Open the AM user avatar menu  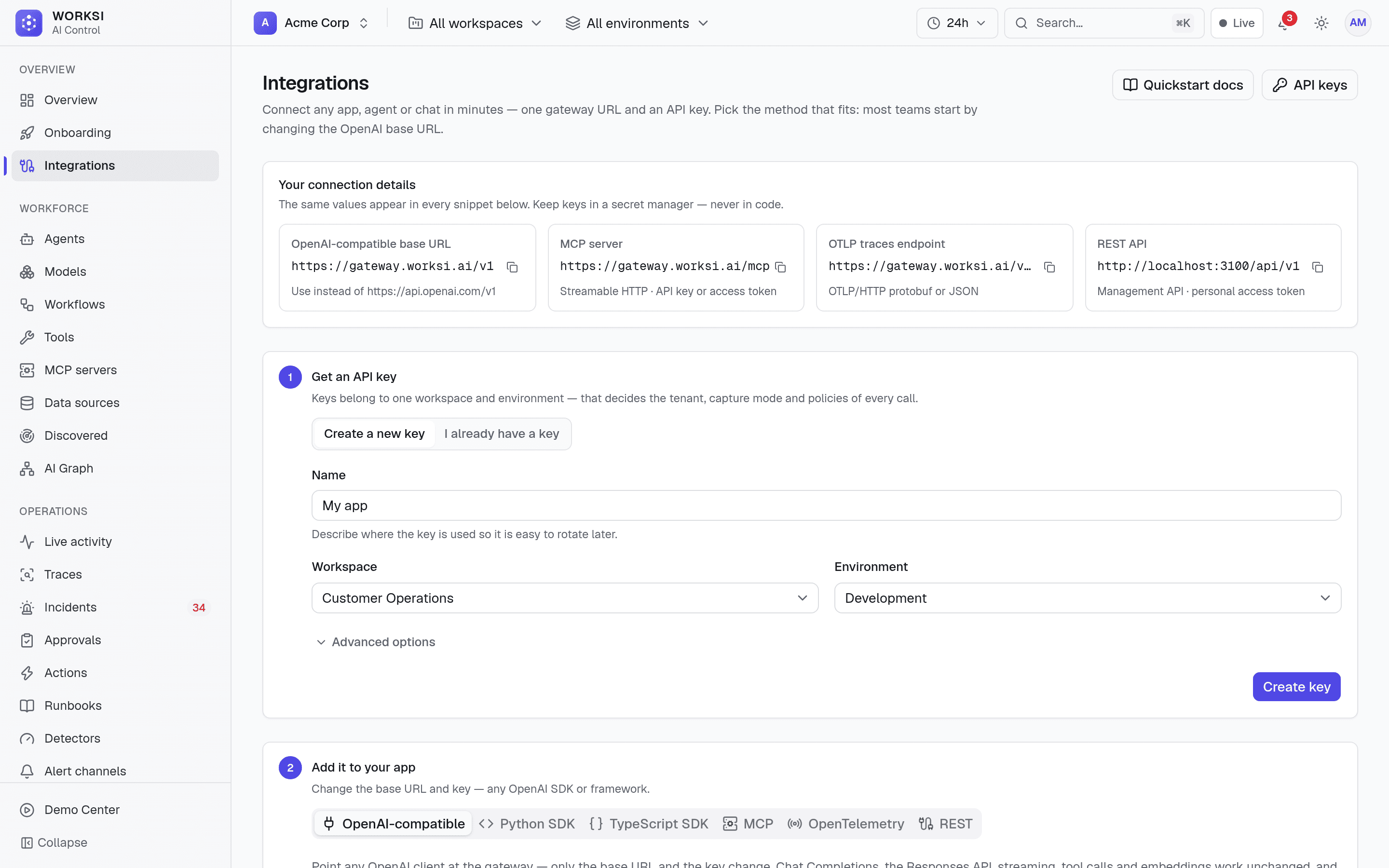pos(1358,23)
